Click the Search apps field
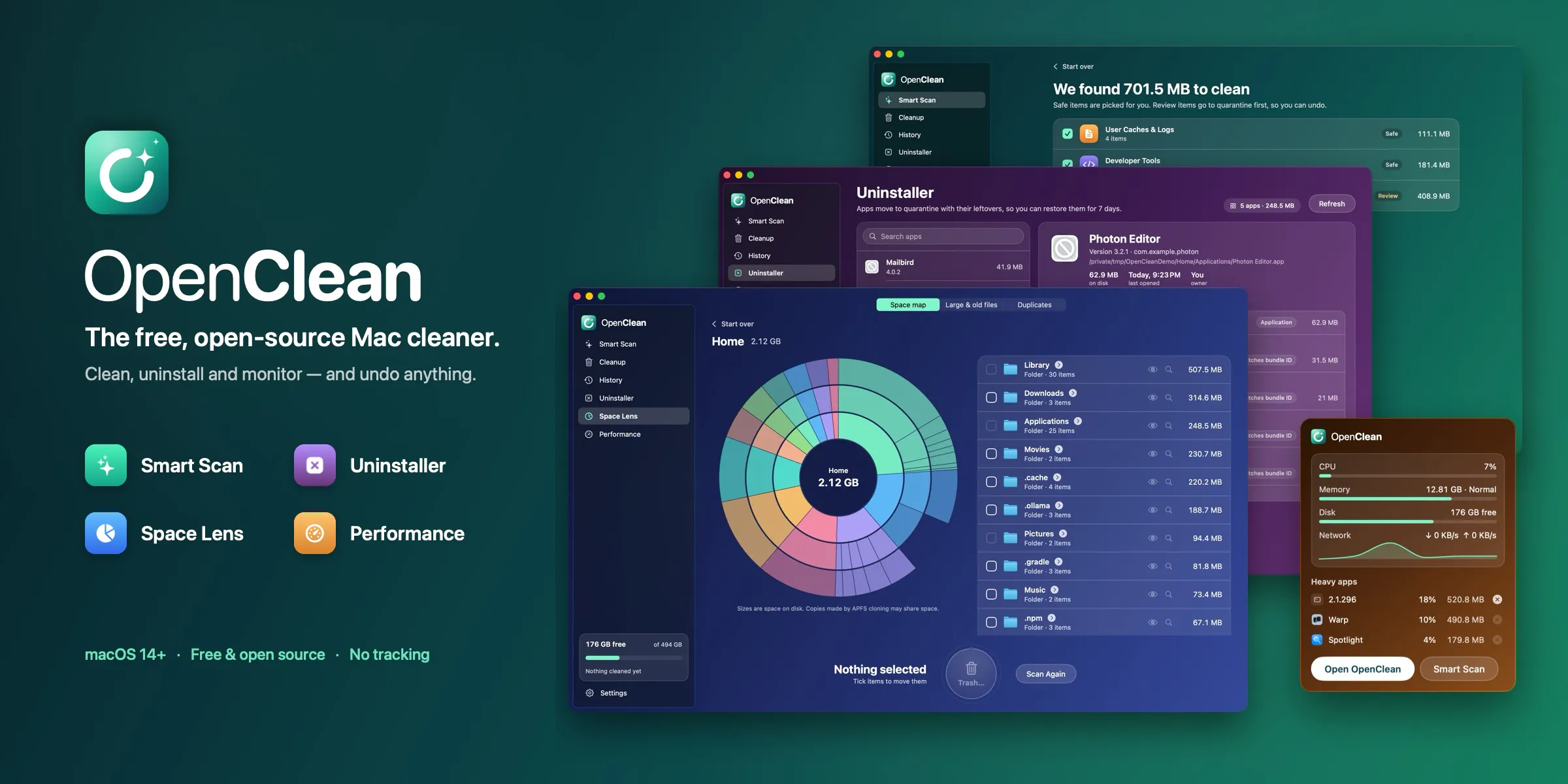 [x=943, y=237]
